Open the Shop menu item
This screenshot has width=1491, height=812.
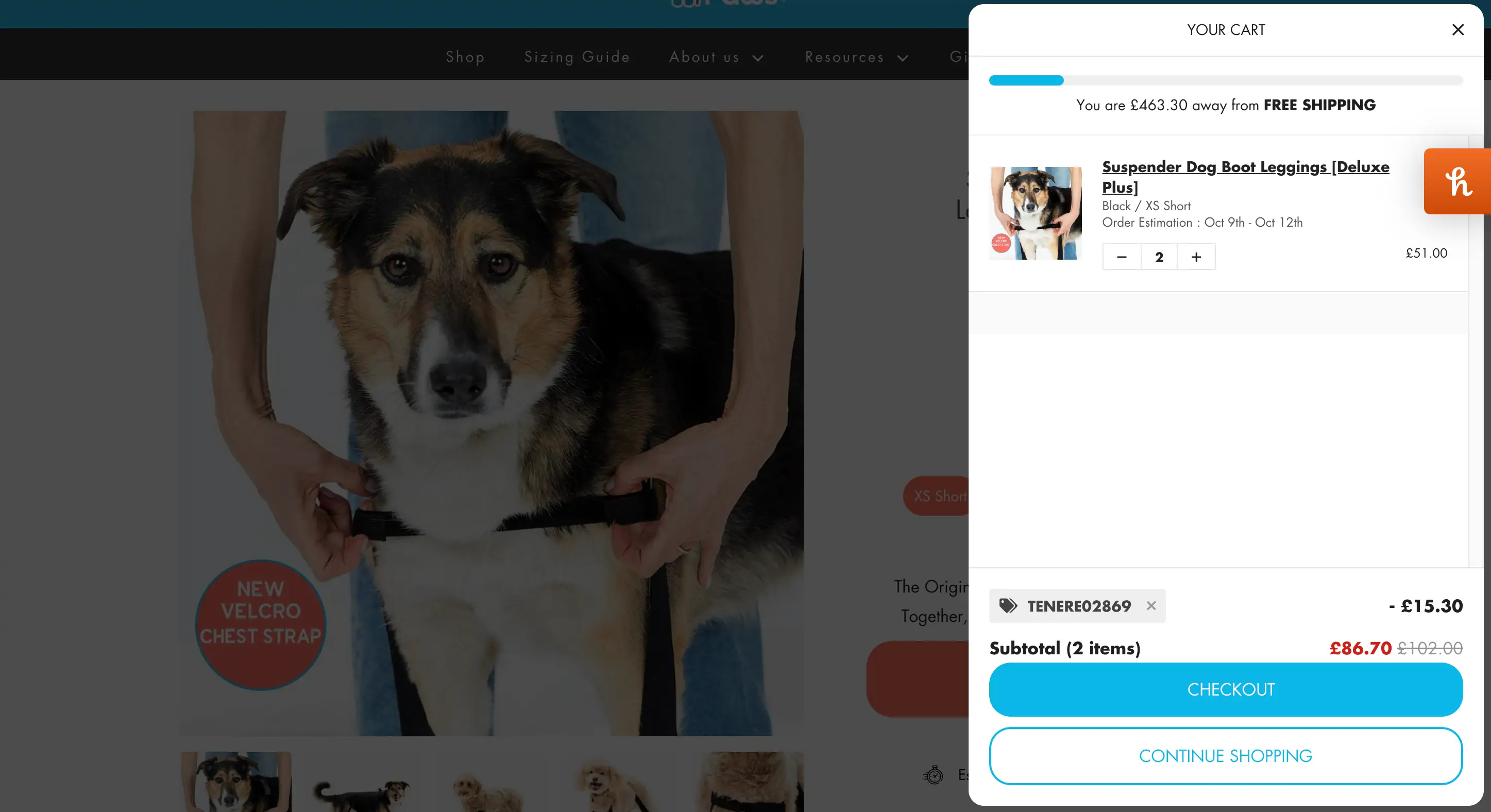pyautogui.click(x=465, y=57)
